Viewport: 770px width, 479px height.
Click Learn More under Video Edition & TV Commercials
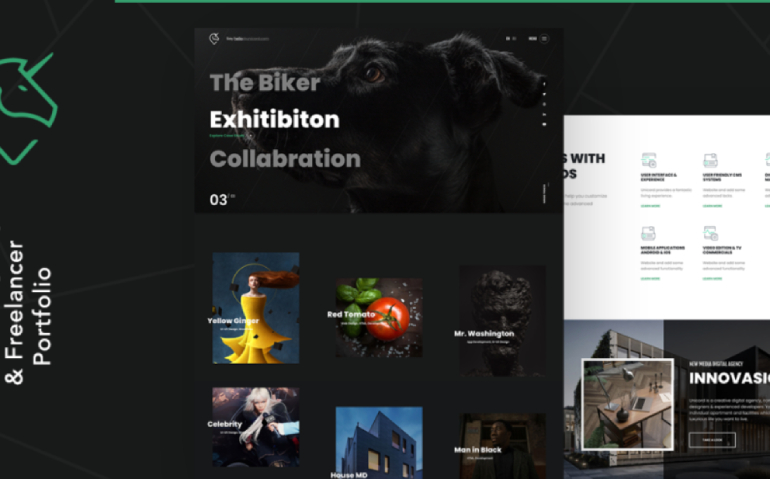712,279
